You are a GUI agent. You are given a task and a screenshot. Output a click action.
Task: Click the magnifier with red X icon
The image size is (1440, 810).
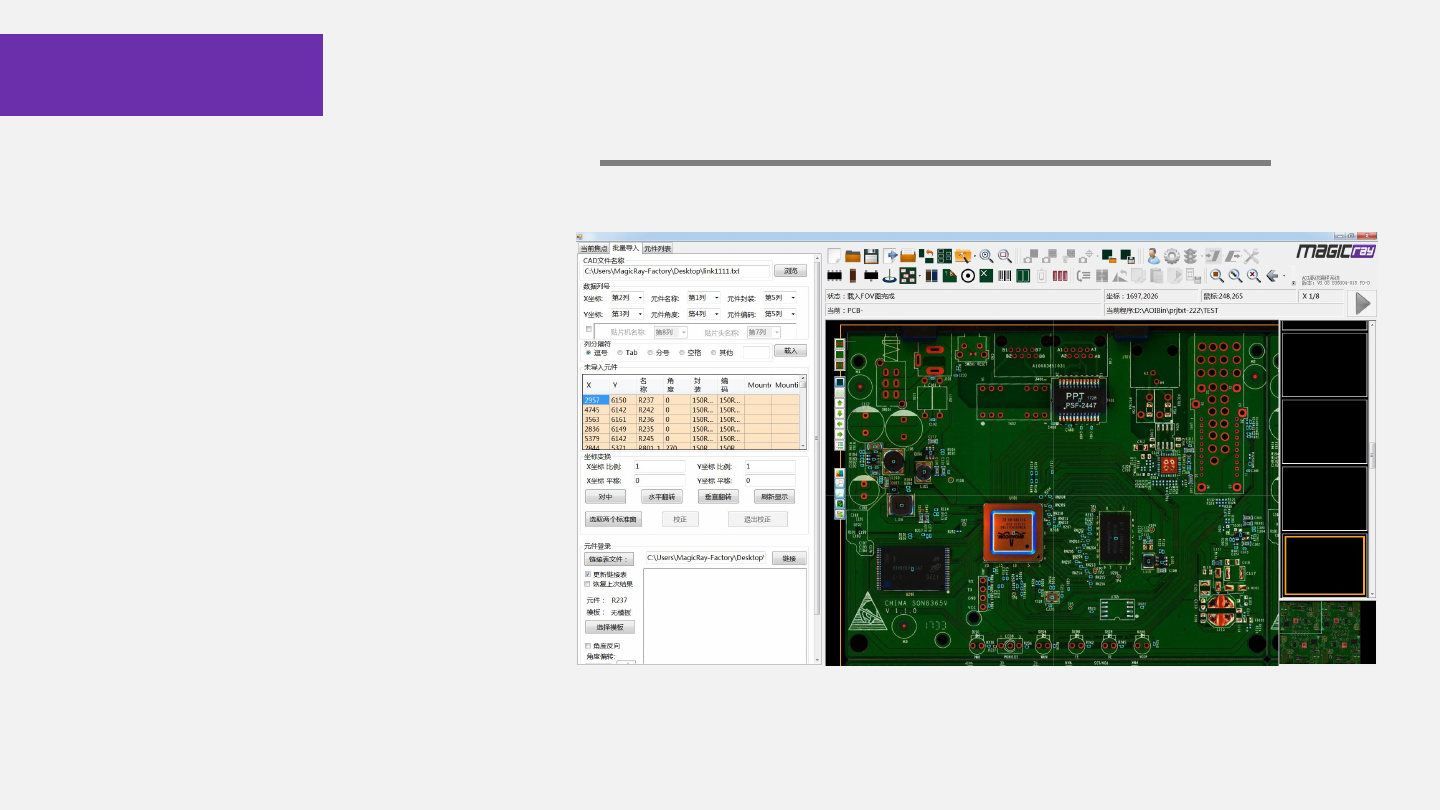[1254, 275]
